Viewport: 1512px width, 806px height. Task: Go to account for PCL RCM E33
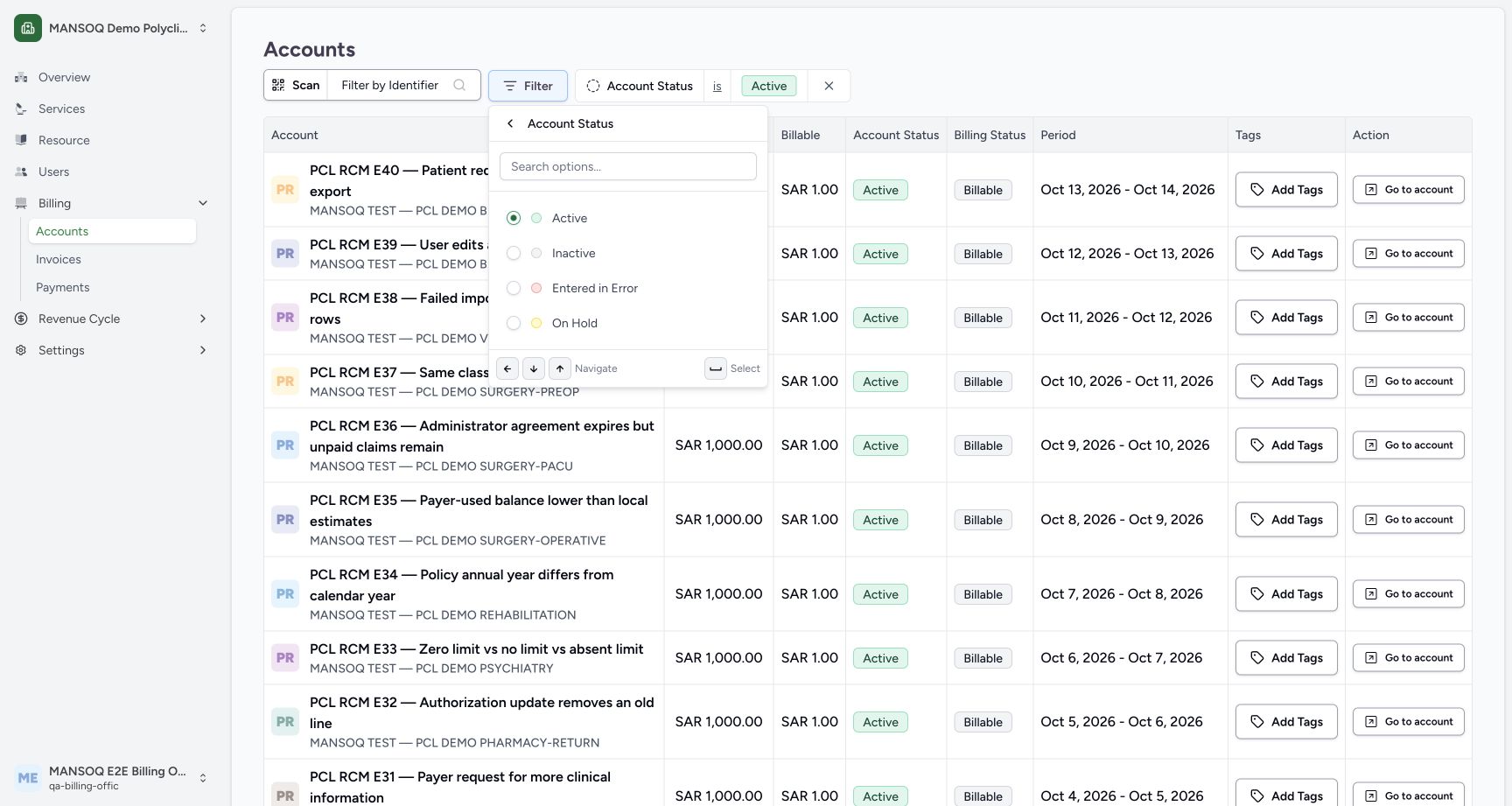pyautogui.click(x=1409, y=658)
